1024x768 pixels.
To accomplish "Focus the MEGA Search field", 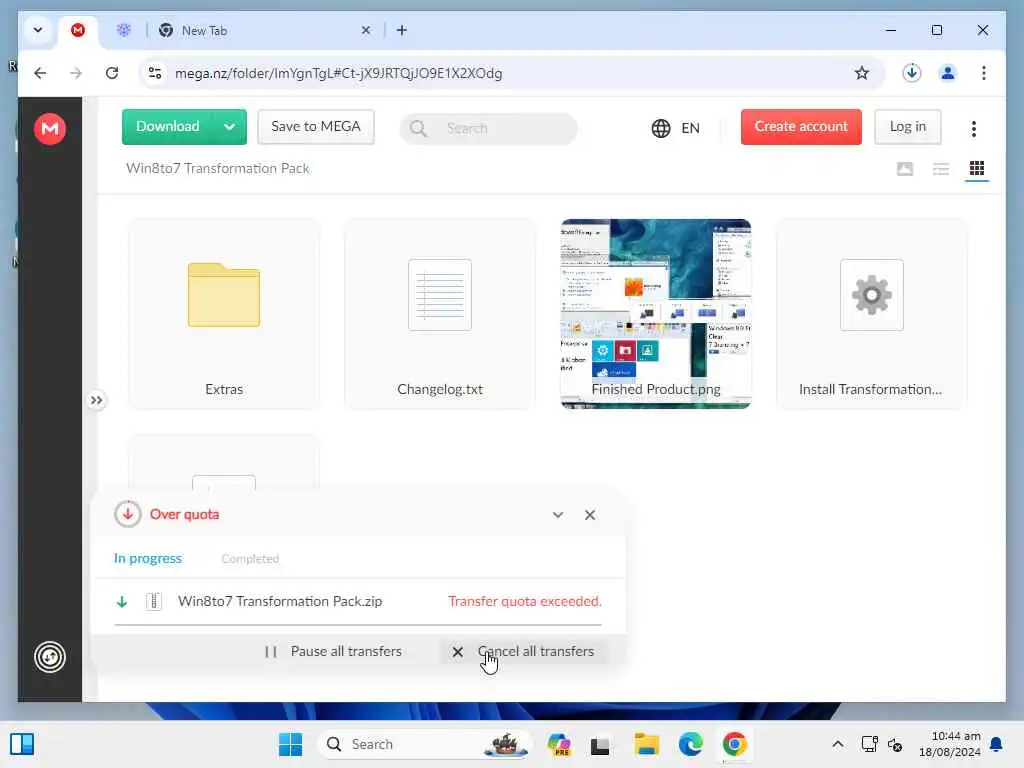I will coord(488,129).
